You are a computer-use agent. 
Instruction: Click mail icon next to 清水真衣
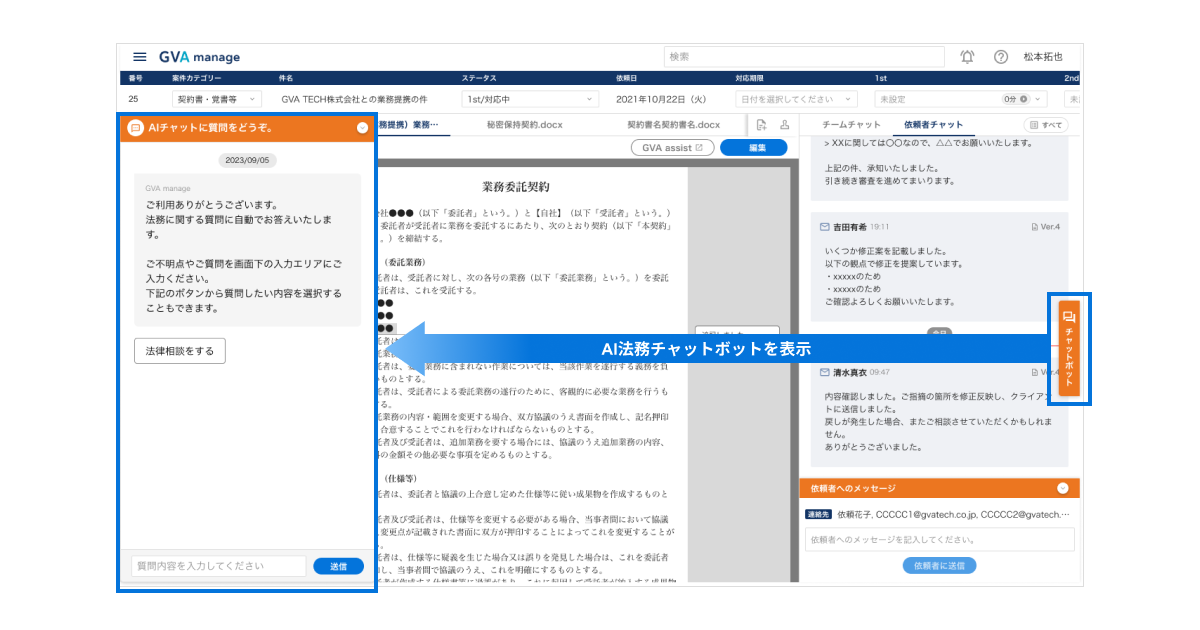pos(824,372)
